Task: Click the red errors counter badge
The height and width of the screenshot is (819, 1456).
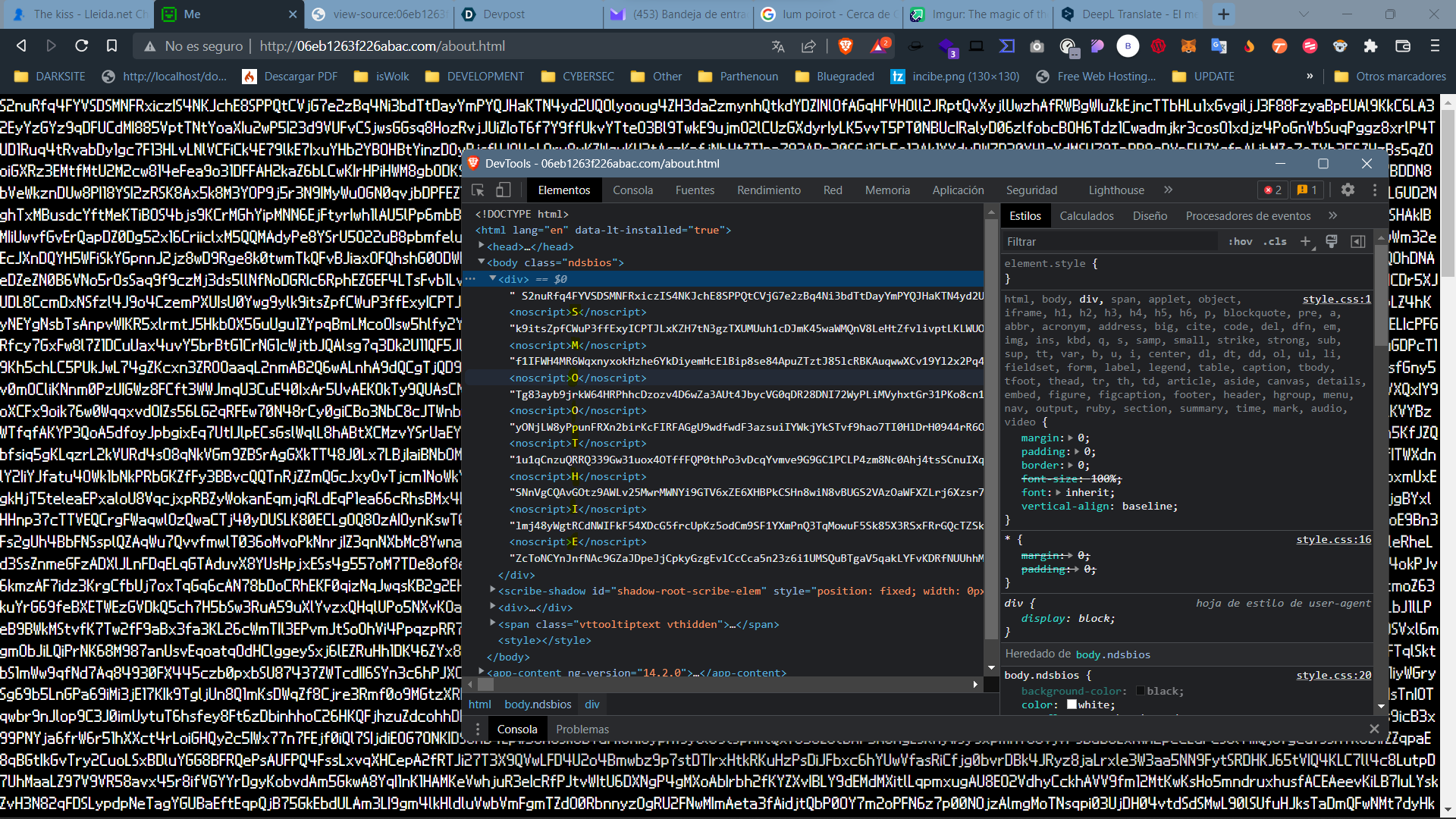Action: click(1272, 190)
